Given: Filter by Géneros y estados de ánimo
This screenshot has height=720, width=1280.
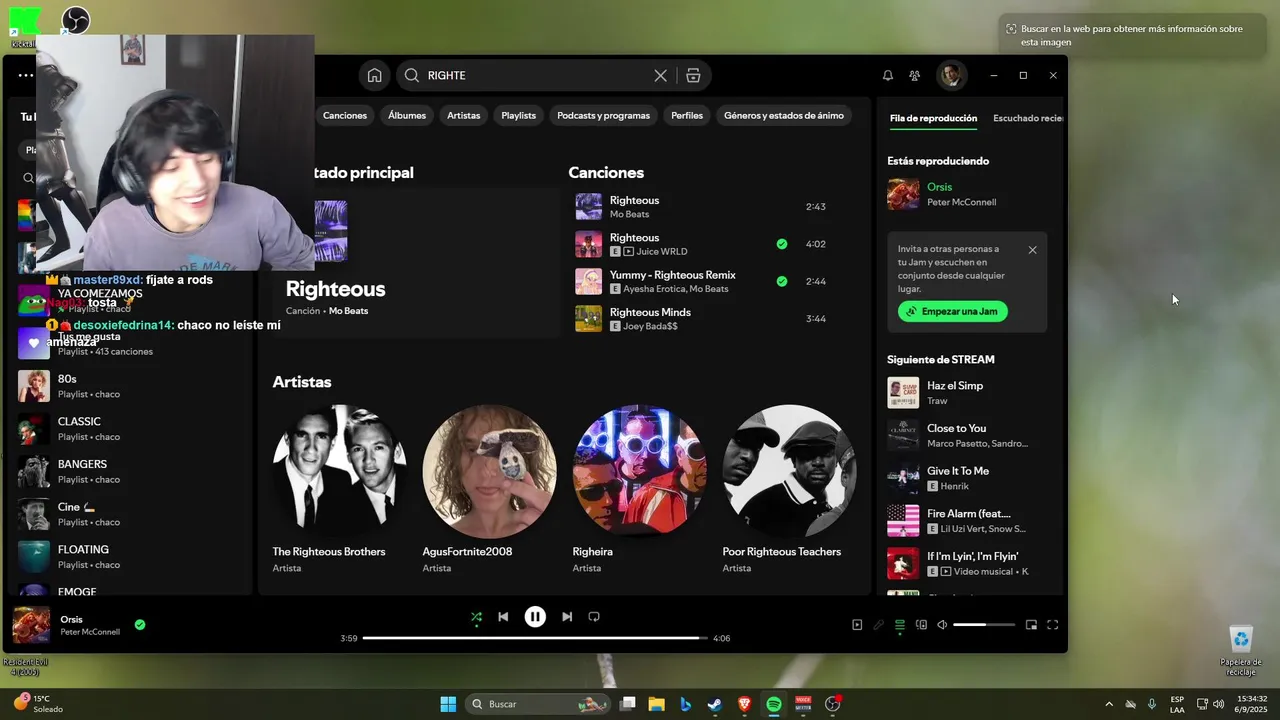Looking at the screenshot, I should click(x=784, y=116).
